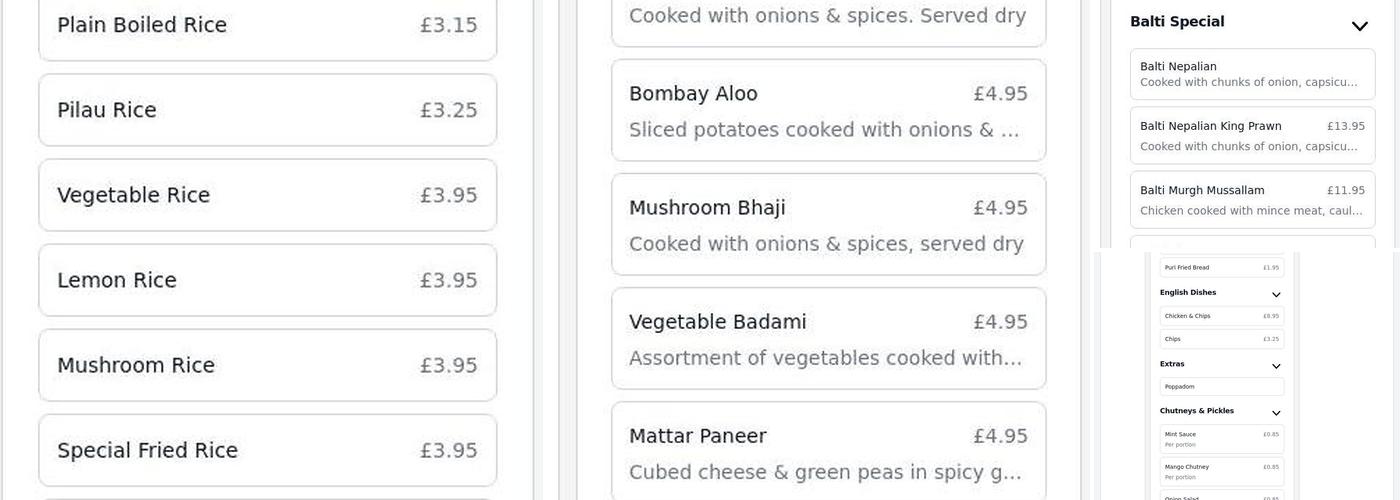The width and height of the screenshot is (1400, 500).
Task: Pick Lemon Rice from the list
Action: click(x=267, y=280)
